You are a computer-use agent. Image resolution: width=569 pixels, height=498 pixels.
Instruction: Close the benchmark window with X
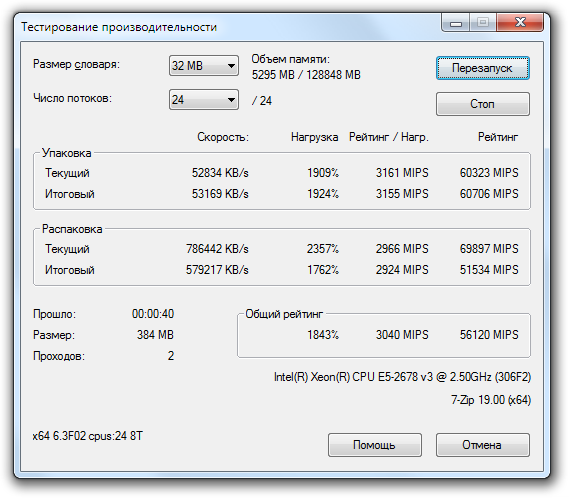point(520,23)
